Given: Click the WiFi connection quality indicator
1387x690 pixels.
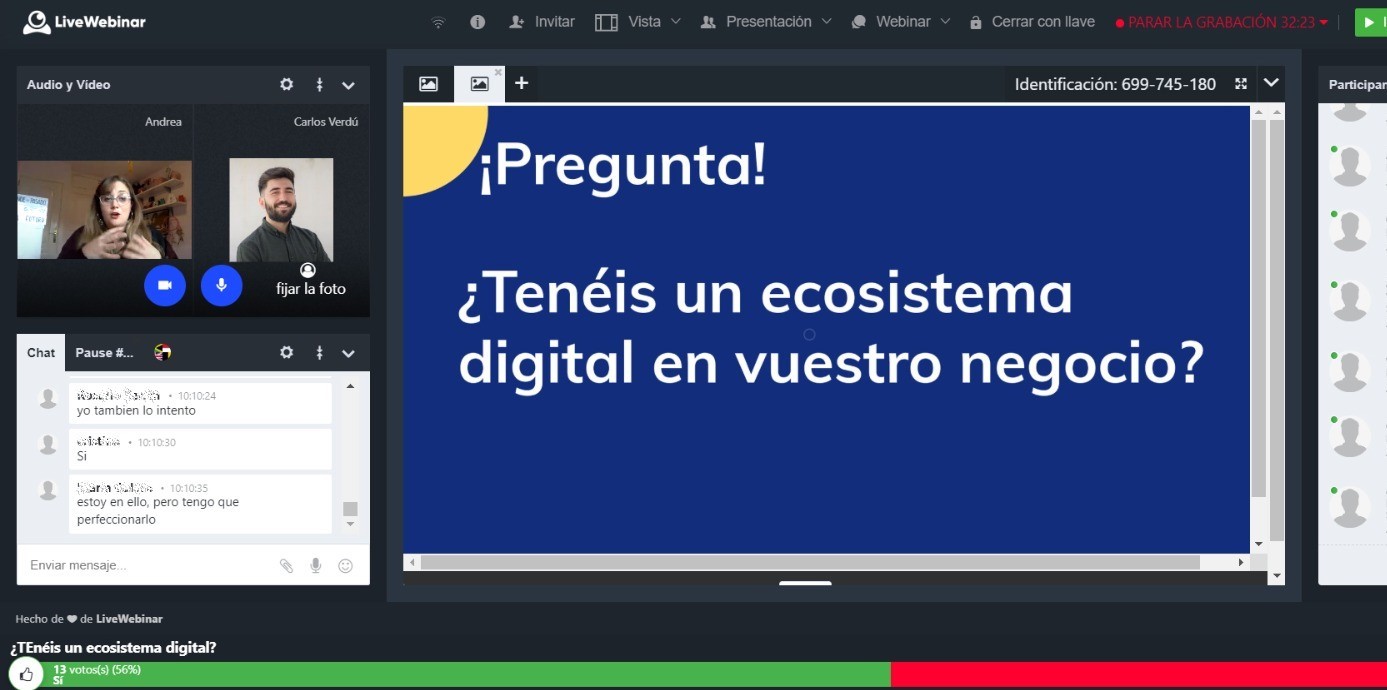Looking at the screenshot, I should (x=438, y=21).
